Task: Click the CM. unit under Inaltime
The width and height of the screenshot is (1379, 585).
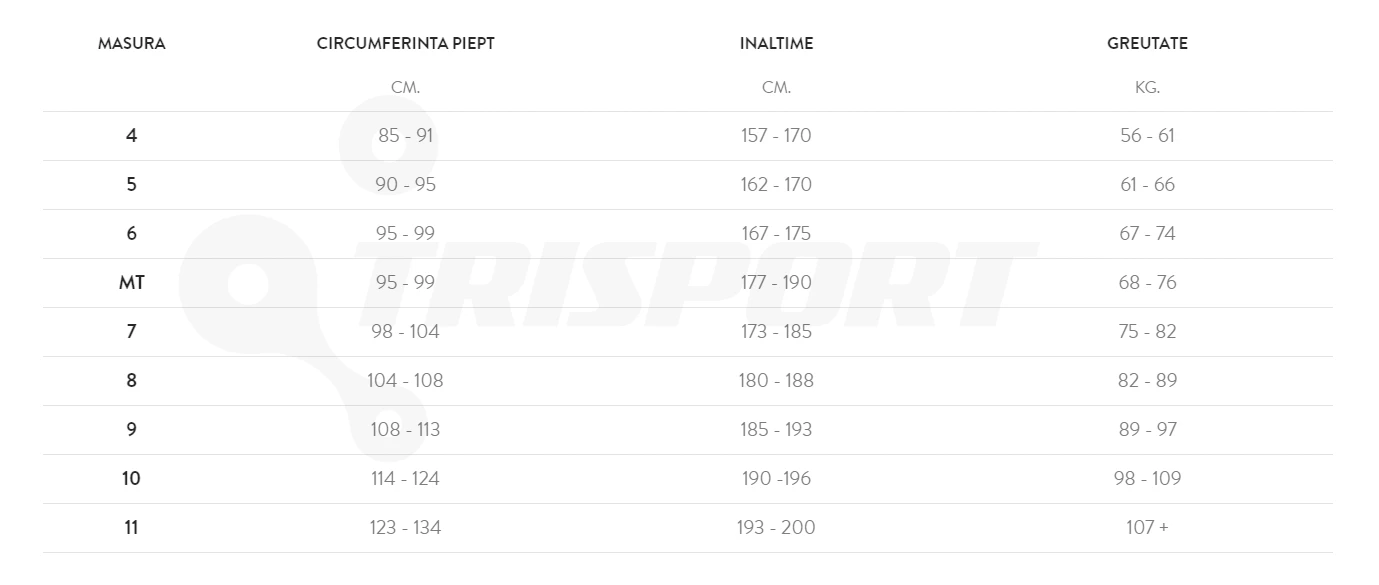Action: click(776, 88)
